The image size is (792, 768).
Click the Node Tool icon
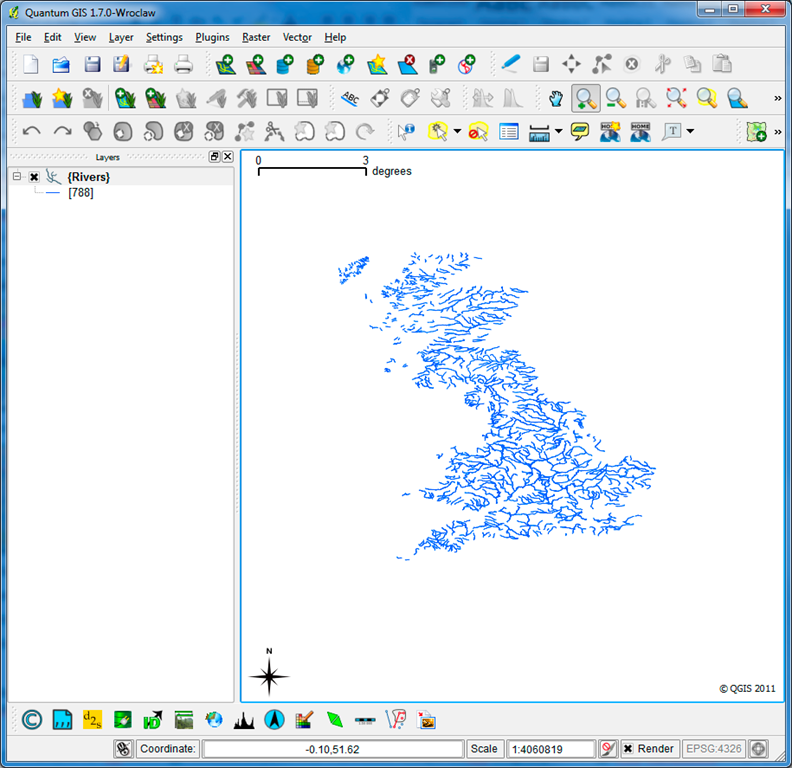602,65
